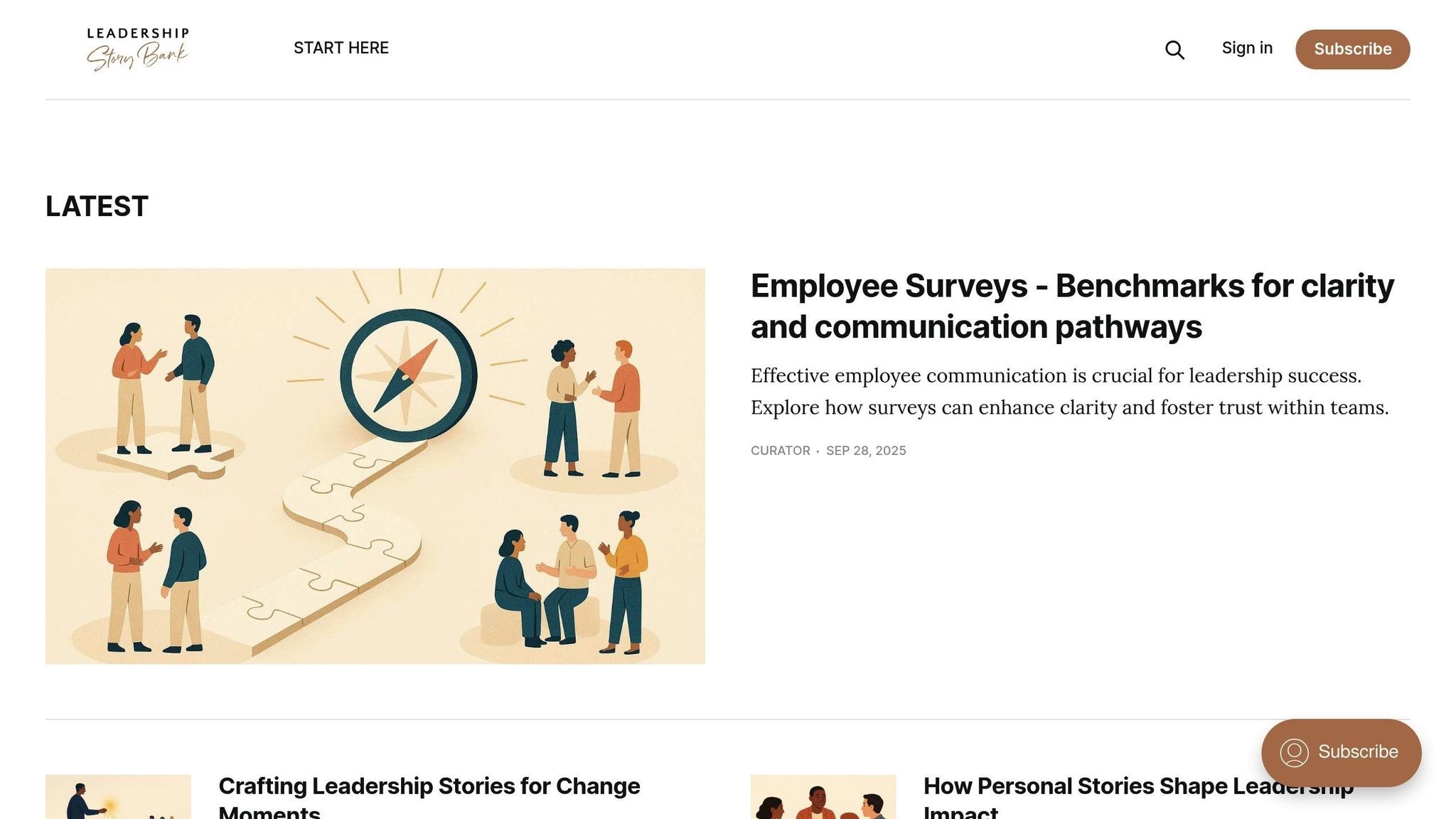This screenshot has width=1456, height=819.
Task: Click the Sign in link
Action: tap(1247, 48)
